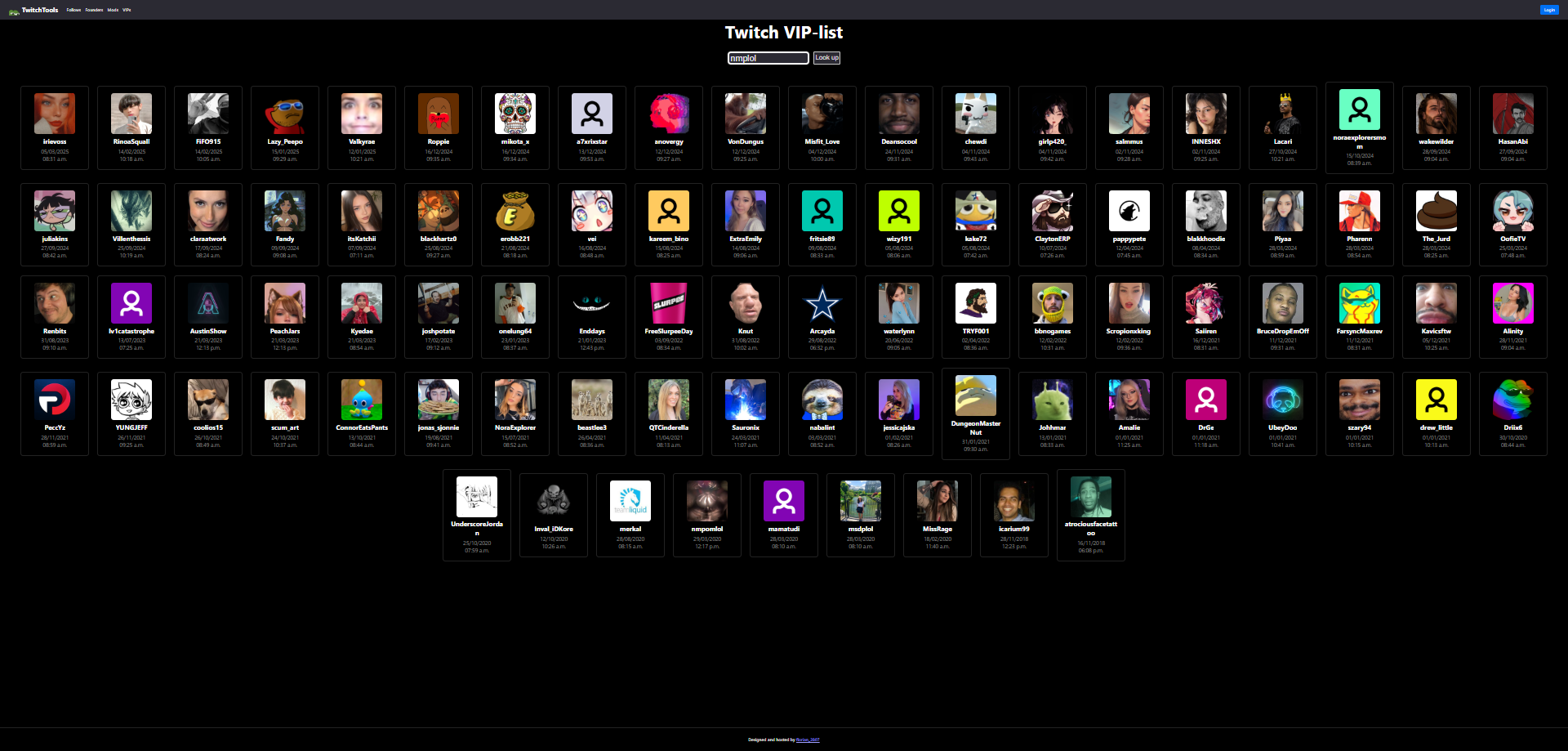This screenshot has width=1568, height=751.
Task: Open Knut's profile thumbnail
Action: 746,303
